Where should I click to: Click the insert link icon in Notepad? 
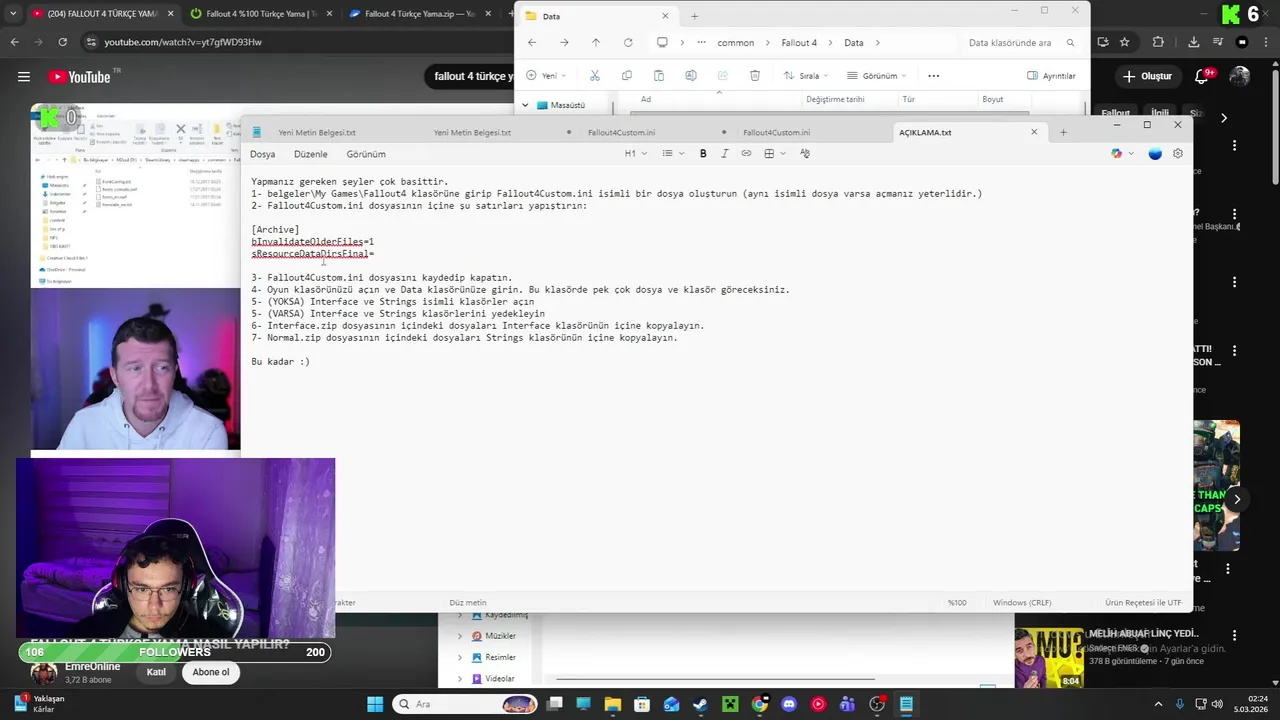pyautogui.click(x=746, y=154)
